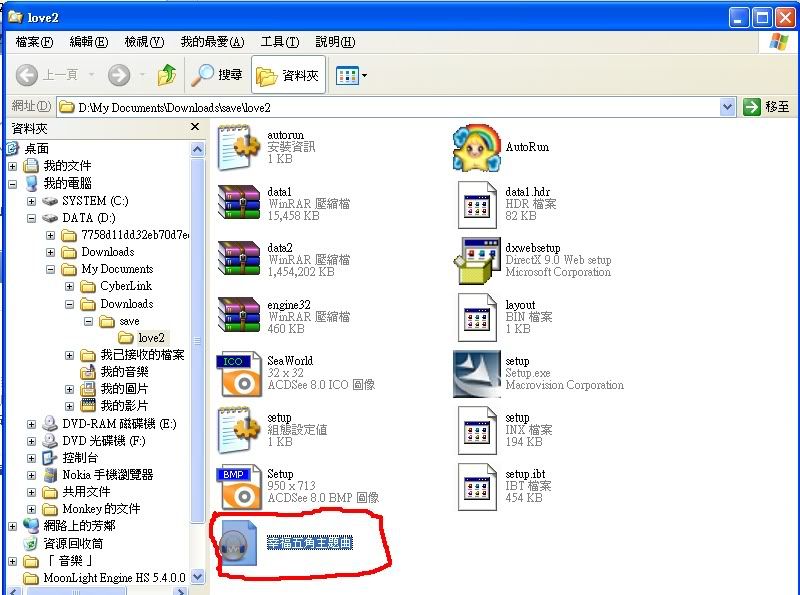800x595 pixels.
Task: Click the engine32 WinRAR archive icon
Action: coord(238,316)
